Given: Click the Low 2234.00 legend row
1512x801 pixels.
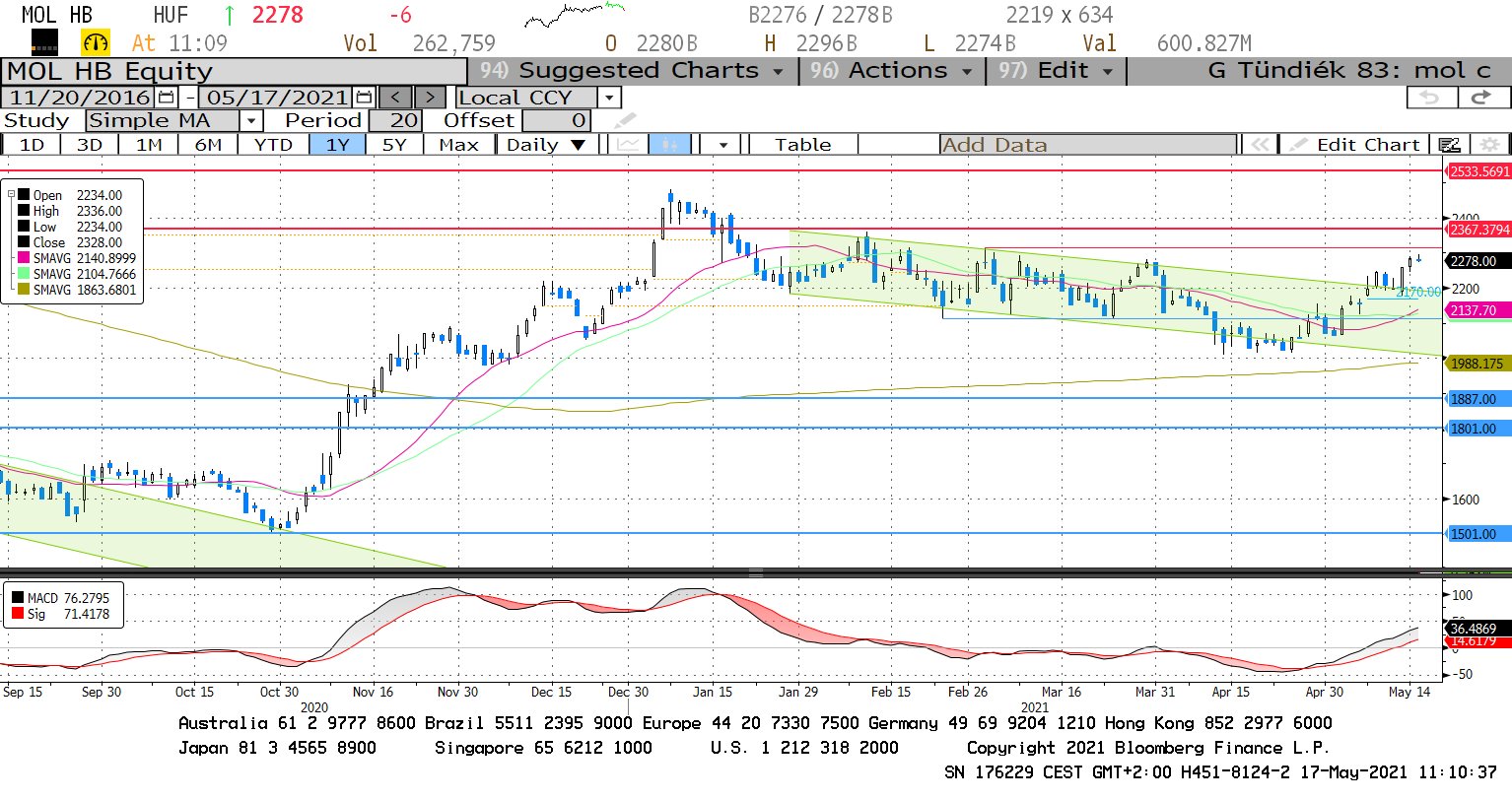Looking at the screenshot, I should pos(70,227).
